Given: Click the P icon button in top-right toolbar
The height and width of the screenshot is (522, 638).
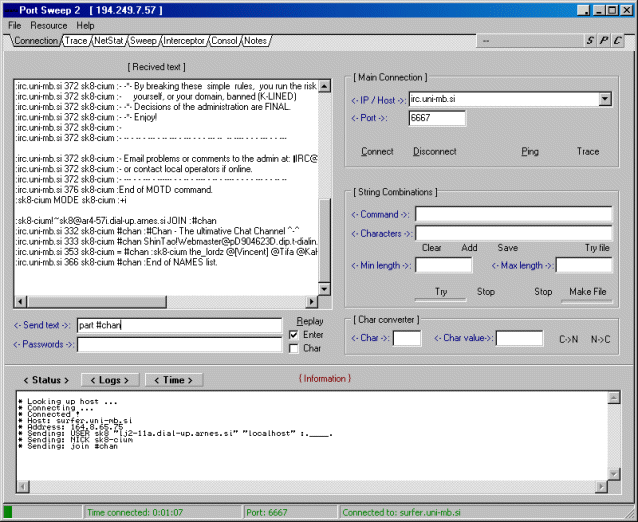Looking at the screenshot, I should 604,41.
